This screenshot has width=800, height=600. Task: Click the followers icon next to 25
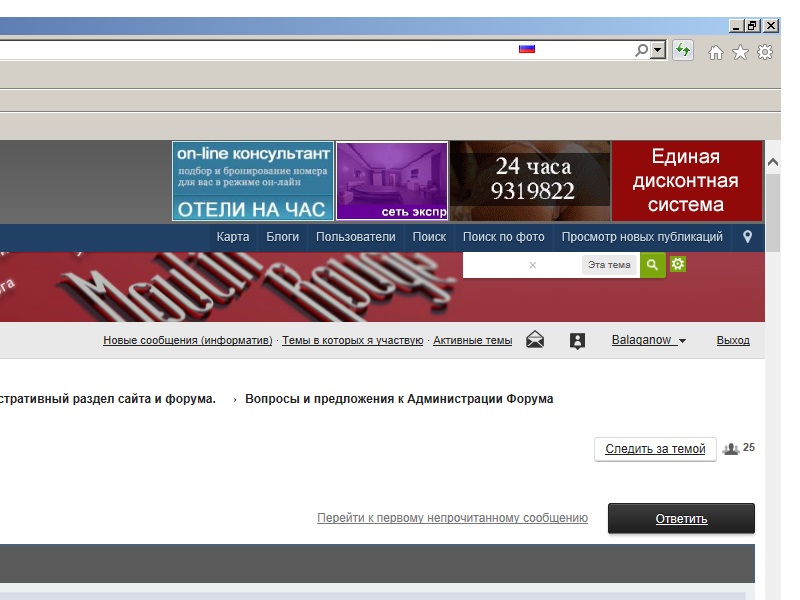tap(731, 449)
